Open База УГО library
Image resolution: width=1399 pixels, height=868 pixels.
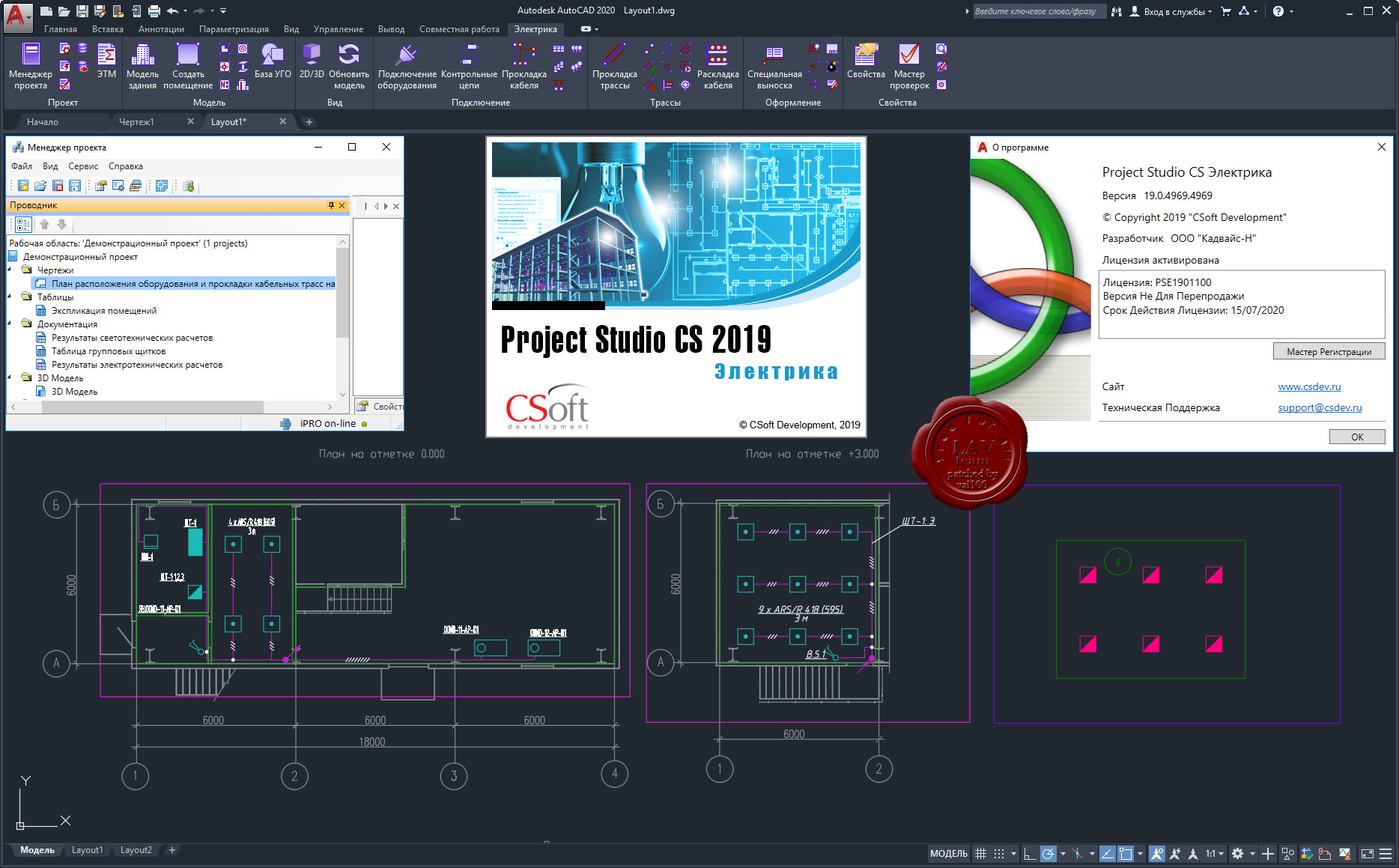click(x=273, y=61)
